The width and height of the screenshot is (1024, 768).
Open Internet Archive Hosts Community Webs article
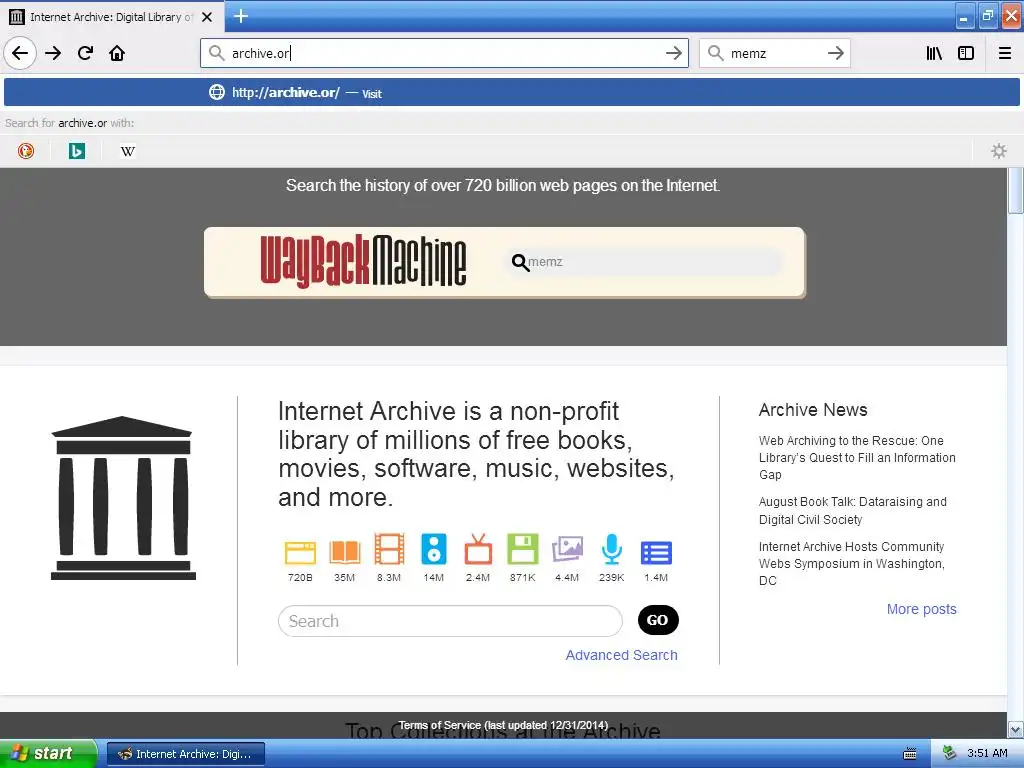tap(852, 564)
